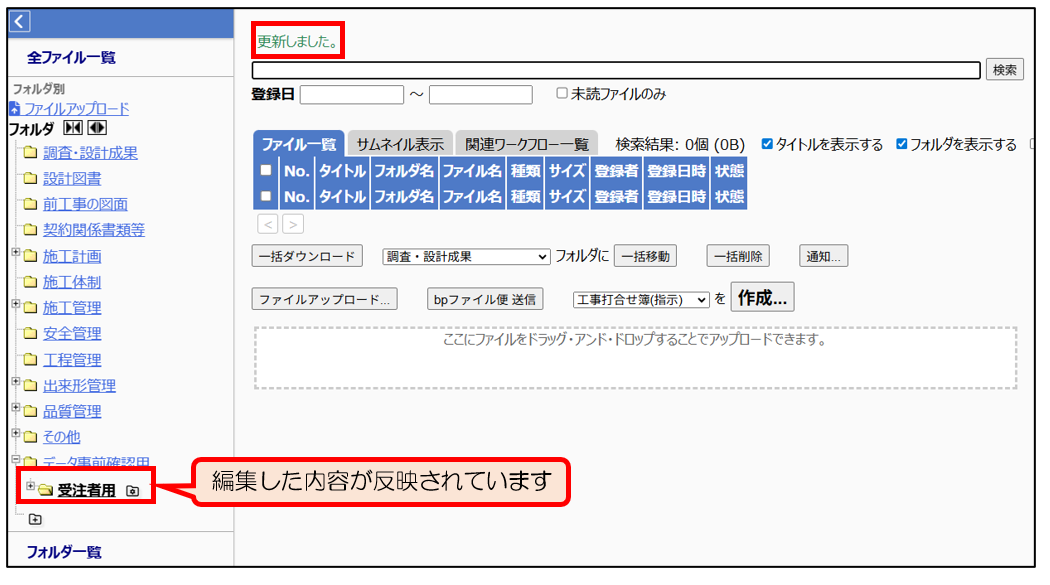Click the registration start date field
Screen dimensions: 1050x585
coord(351,95)
